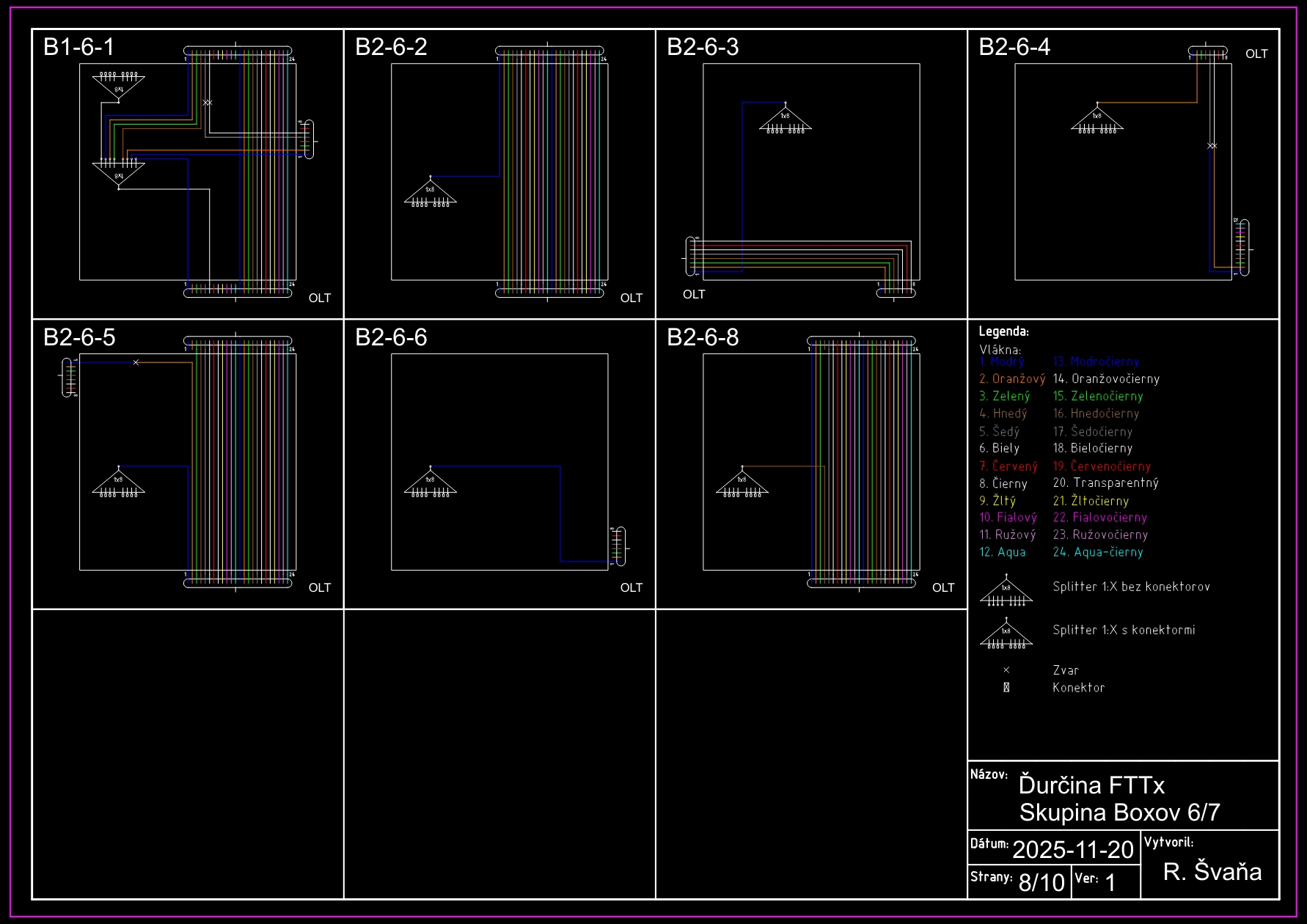Select '24. Aqua-čierny' in the legend
The image size is (1307, 924).
click(1098, 552)
